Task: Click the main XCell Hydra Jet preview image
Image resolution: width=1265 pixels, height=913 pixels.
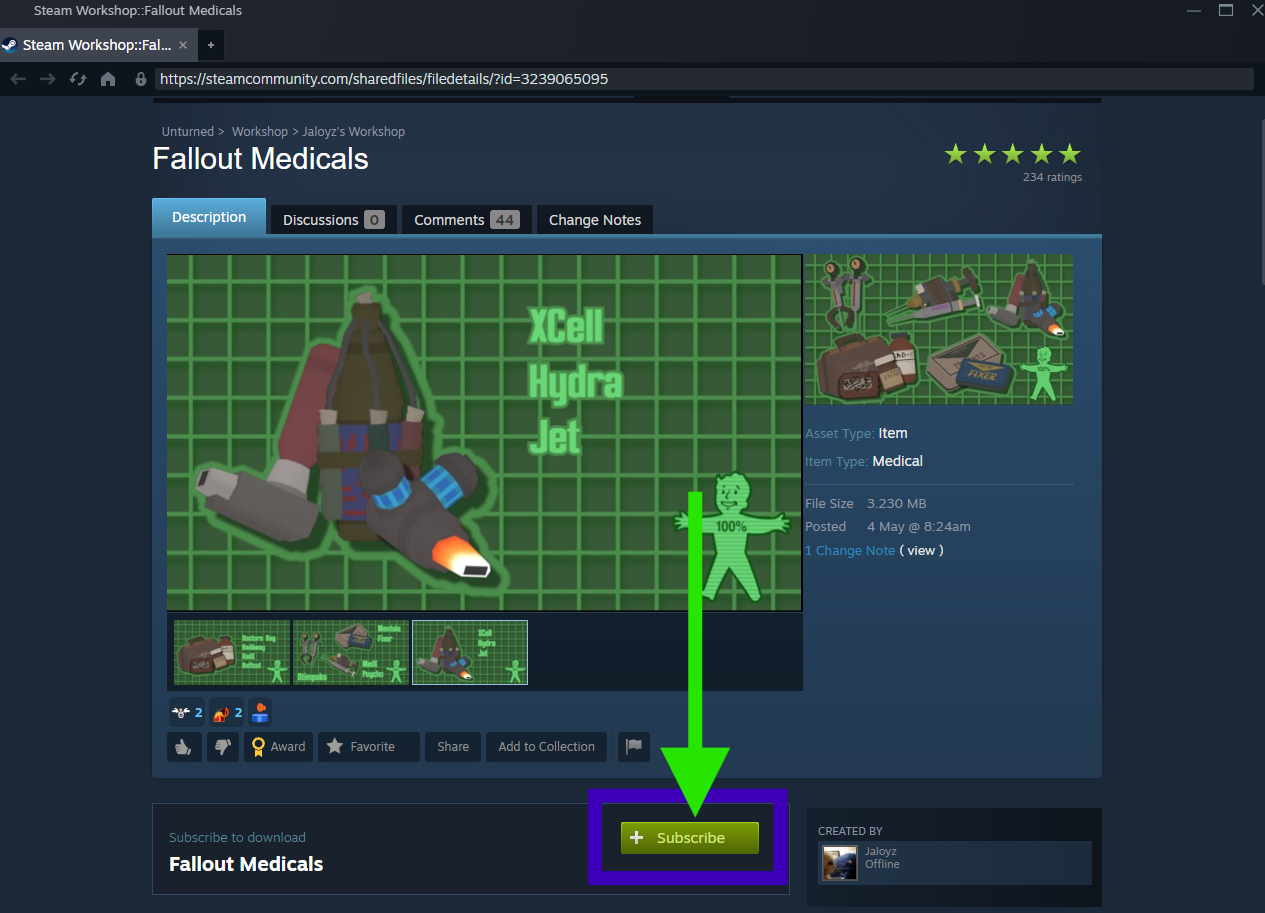Action: coord(484,432)
